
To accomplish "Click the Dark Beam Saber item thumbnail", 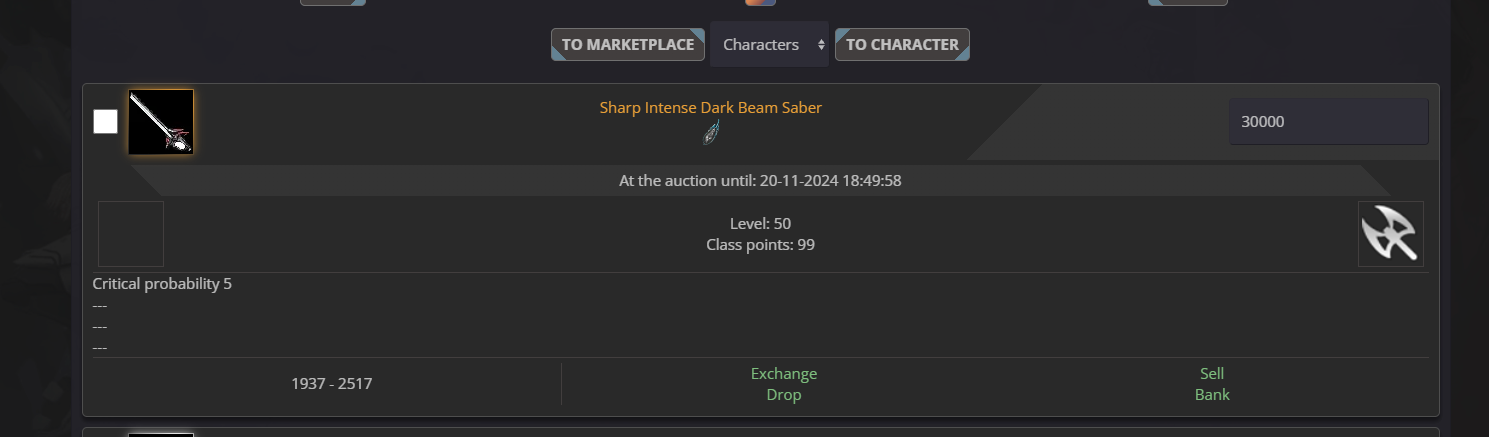I will pos(161,122).
